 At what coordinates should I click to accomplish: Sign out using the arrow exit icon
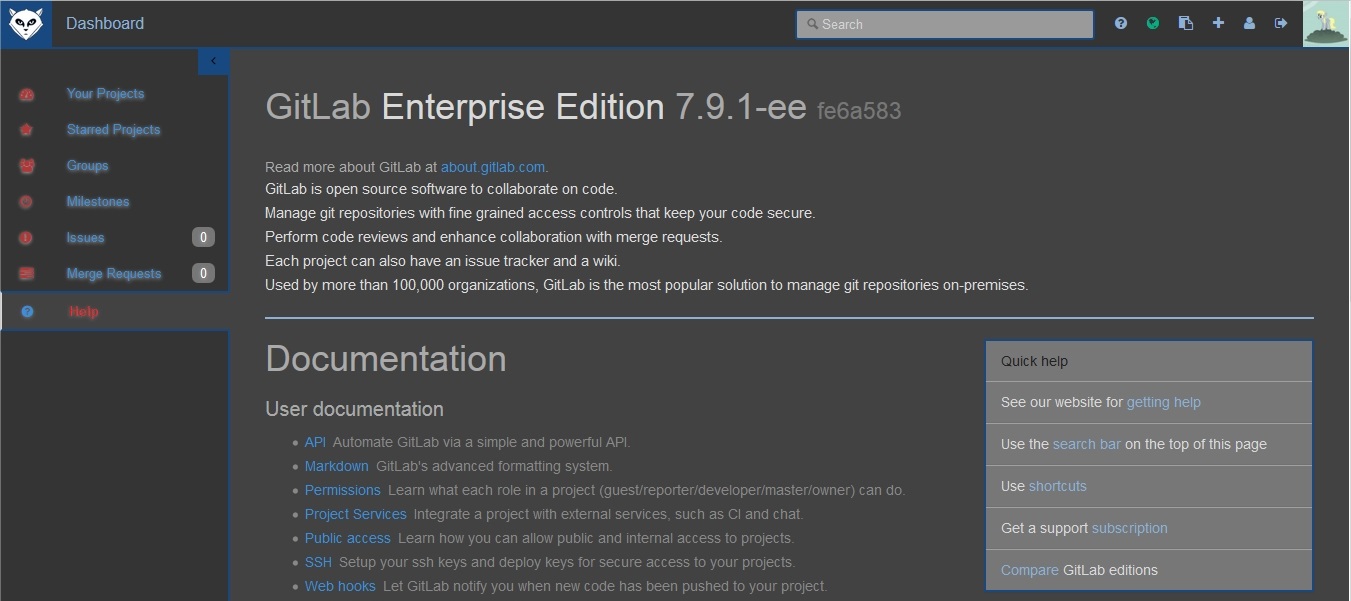pos(1281,23)
